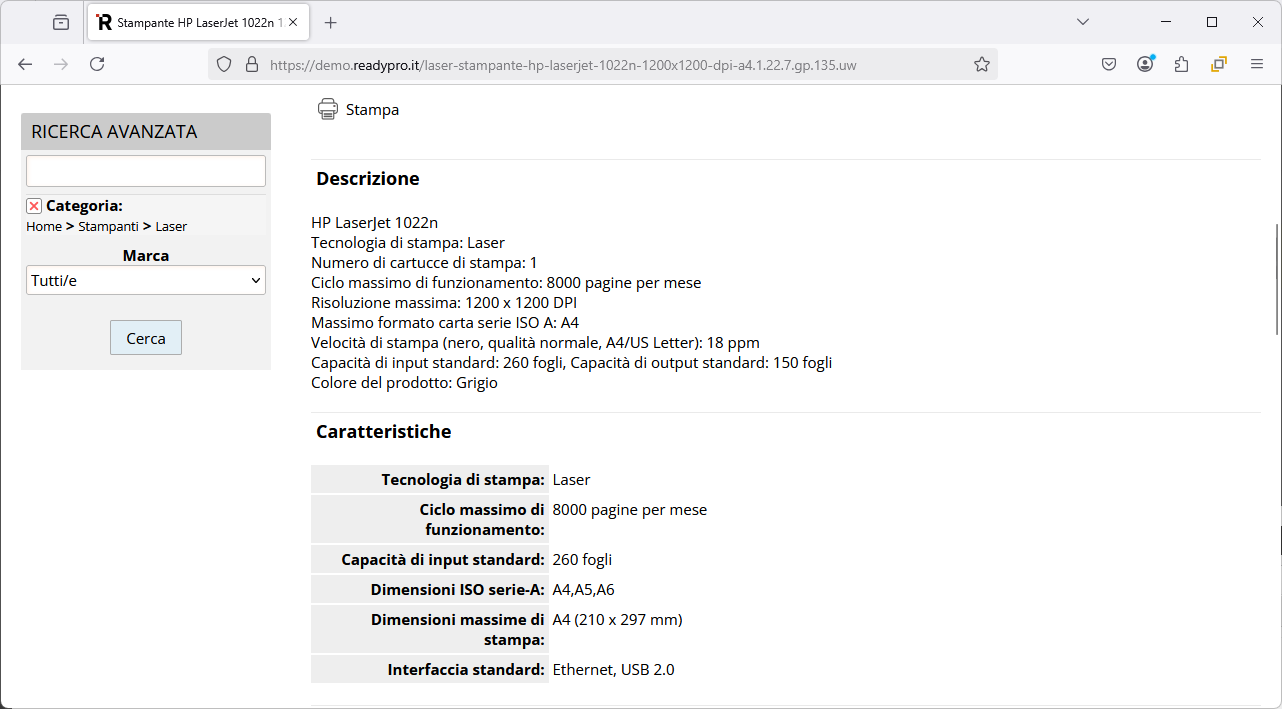Viewport: 1282px width, 709px height.
Task: Click 'Colore del prodotto: Grigio' line
Action: (404, 382)
